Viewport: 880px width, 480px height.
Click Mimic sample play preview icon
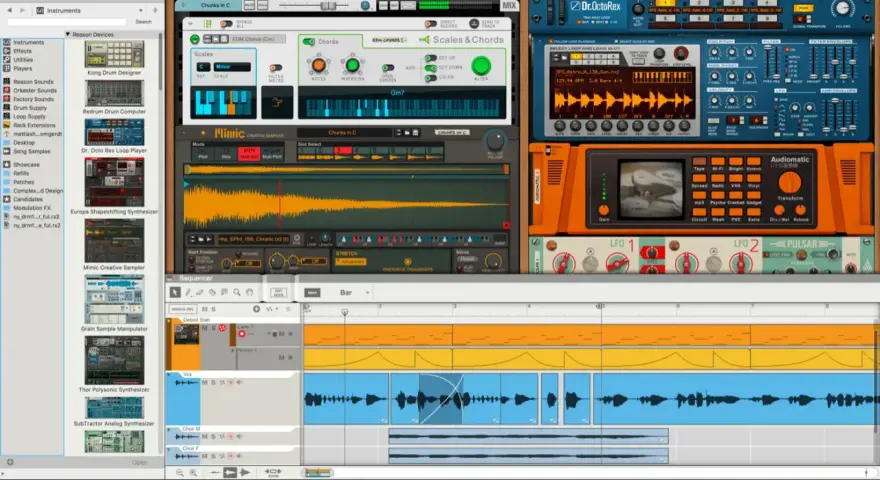pos(209,239)
